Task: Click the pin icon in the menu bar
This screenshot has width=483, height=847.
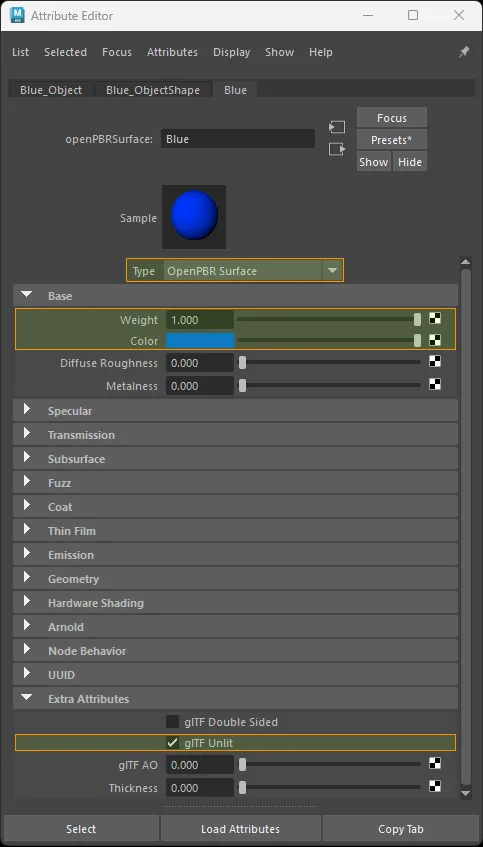Action: [464, 52]
